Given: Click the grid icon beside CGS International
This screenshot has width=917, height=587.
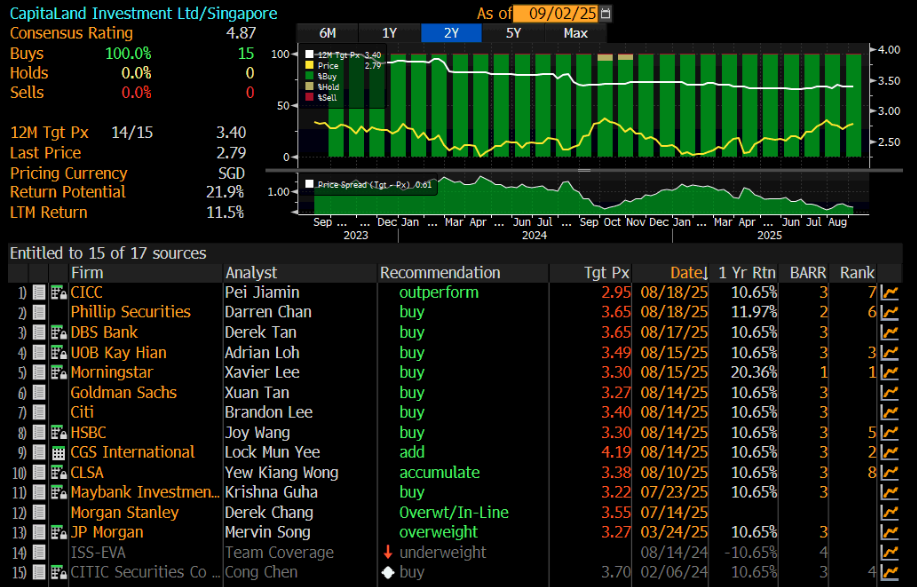Looking at the screenshot, I should pyautogui.click(x=57, y=452).
